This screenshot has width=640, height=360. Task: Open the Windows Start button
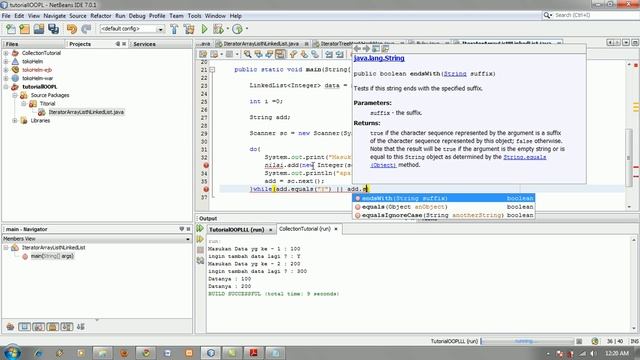click(12, 353)
